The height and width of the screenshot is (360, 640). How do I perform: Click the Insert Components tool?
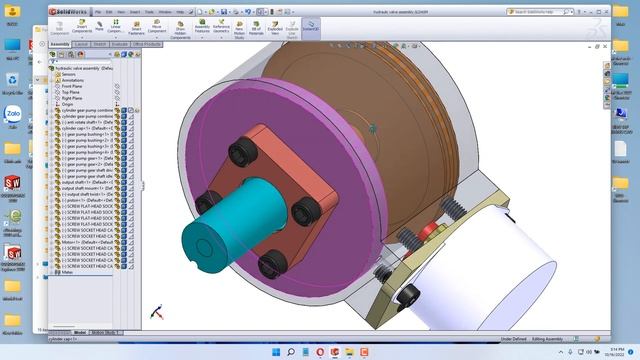82,26
